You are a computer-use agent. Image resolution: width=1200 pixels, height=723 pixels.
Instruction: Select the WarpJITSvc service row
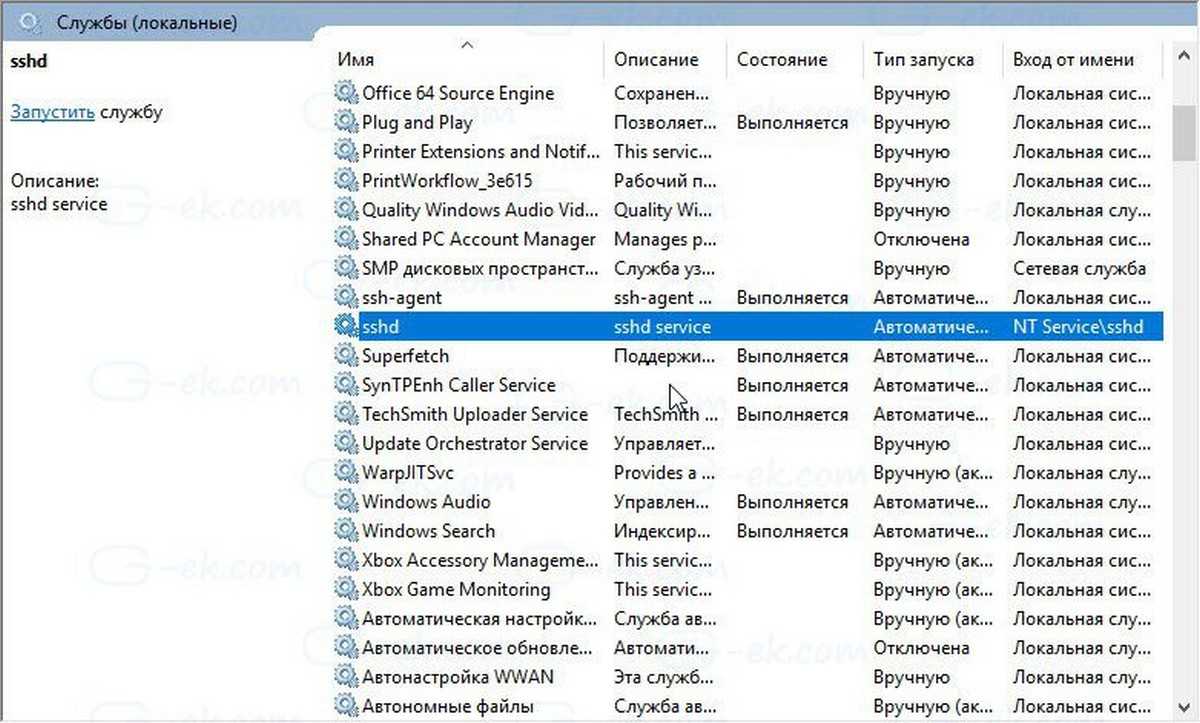click(x=412, y=473)
